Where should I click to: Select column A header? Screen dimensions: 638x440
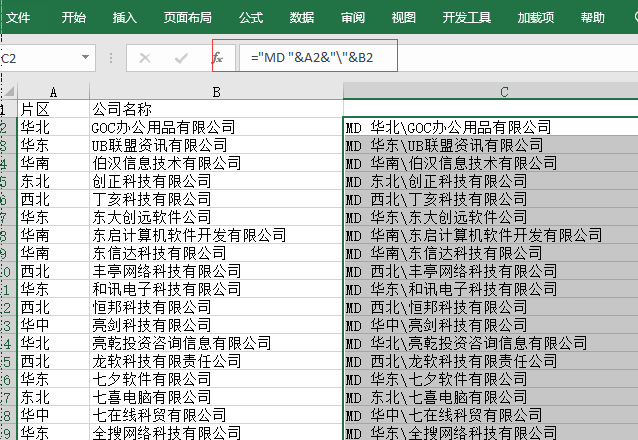[53, 92]
